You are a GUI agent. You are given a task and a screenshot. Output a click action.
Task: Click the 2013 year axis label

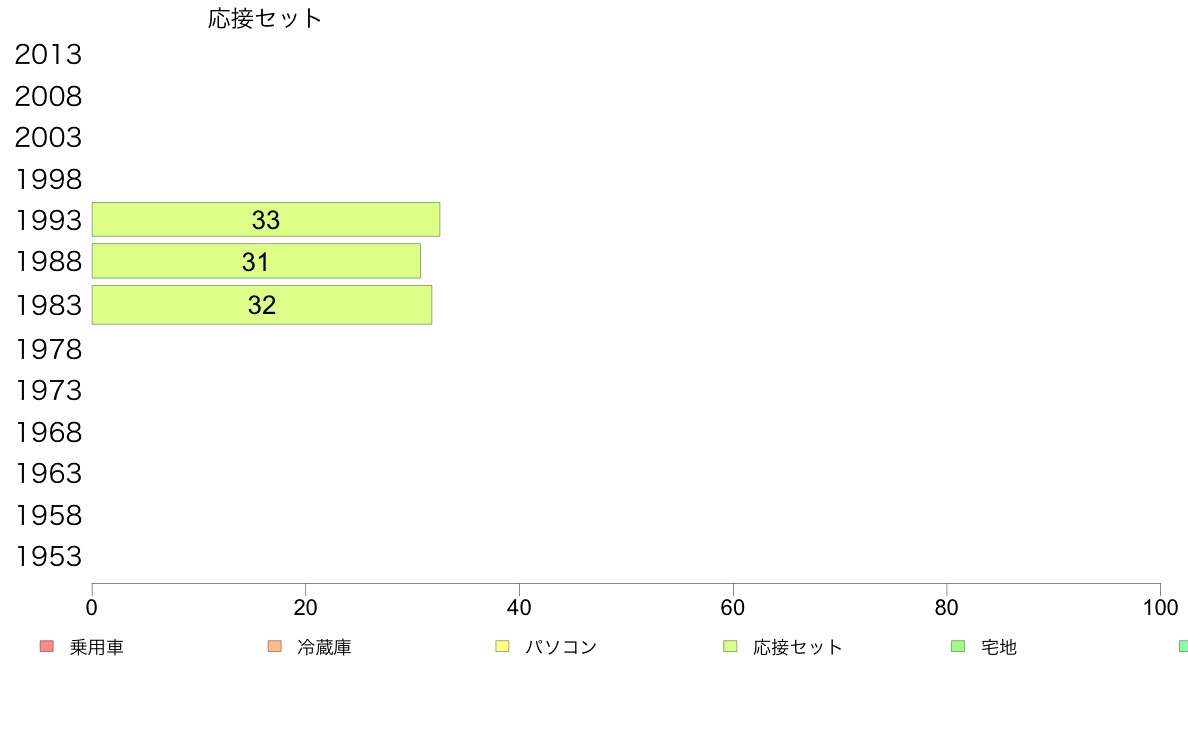coord(48,55)
